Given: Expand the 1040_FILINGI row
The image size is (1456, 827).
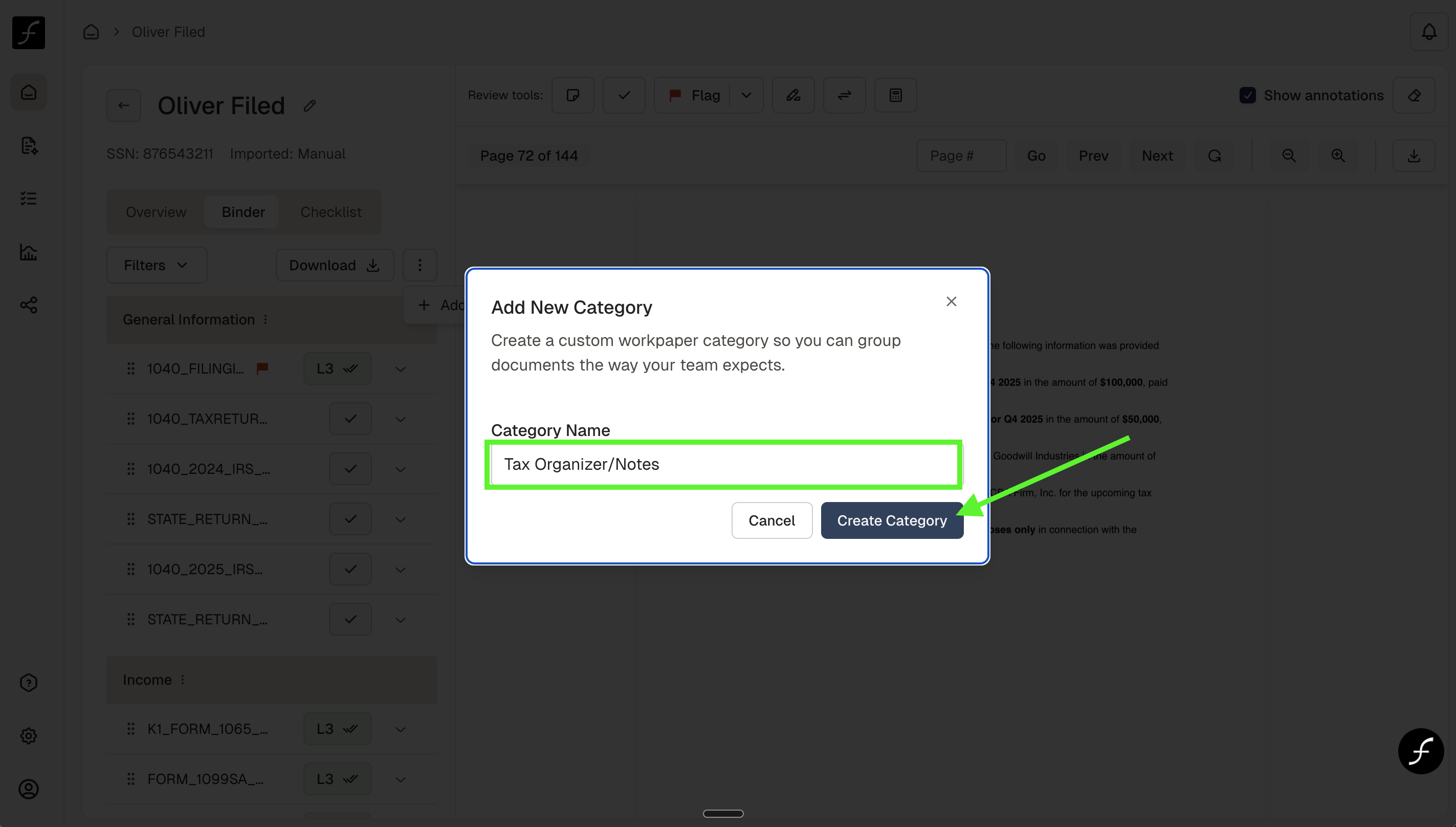Looking at the screenshot, I should 400,369.
